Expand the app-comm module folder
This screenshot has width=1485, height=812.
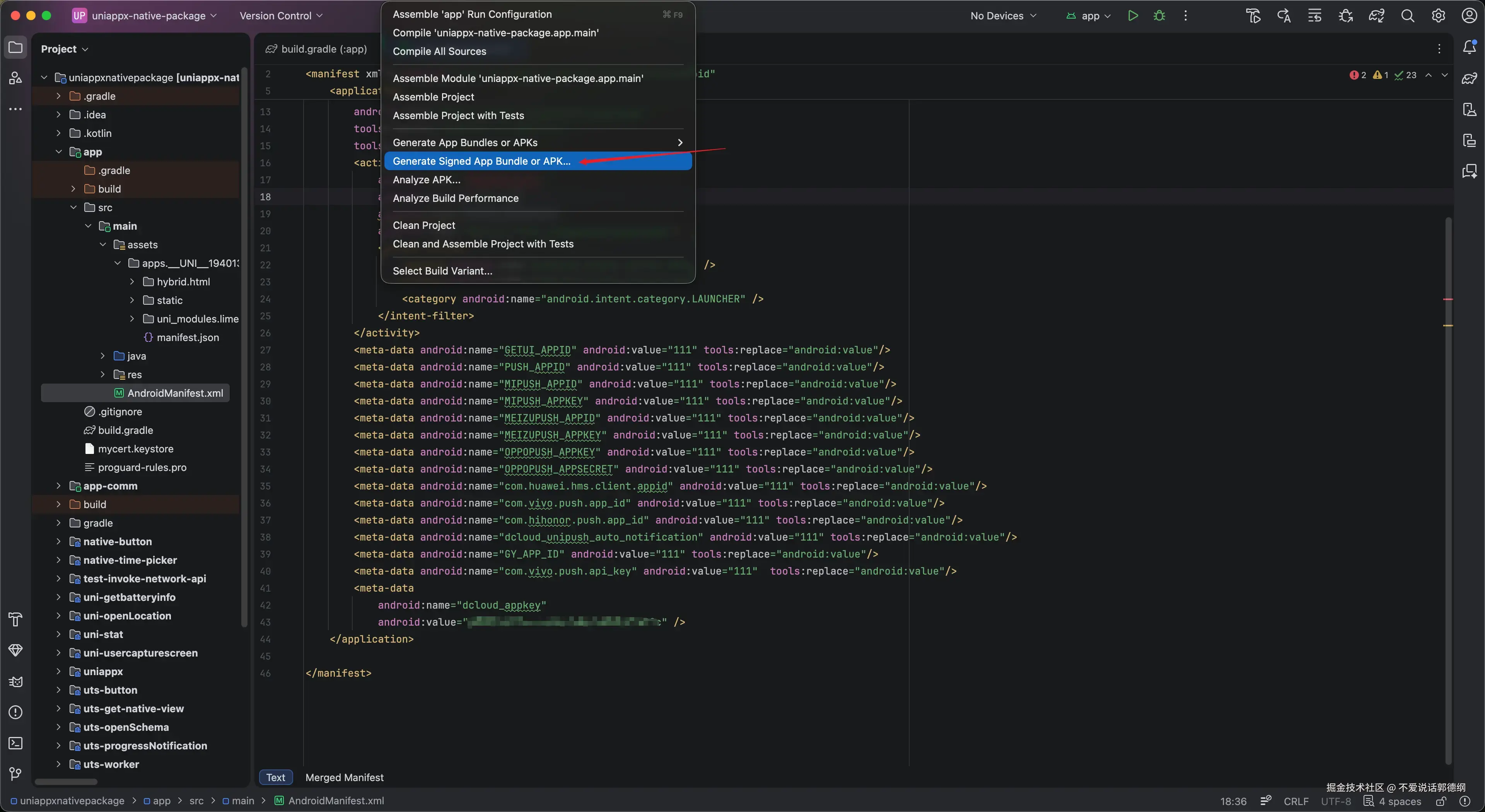58,486
